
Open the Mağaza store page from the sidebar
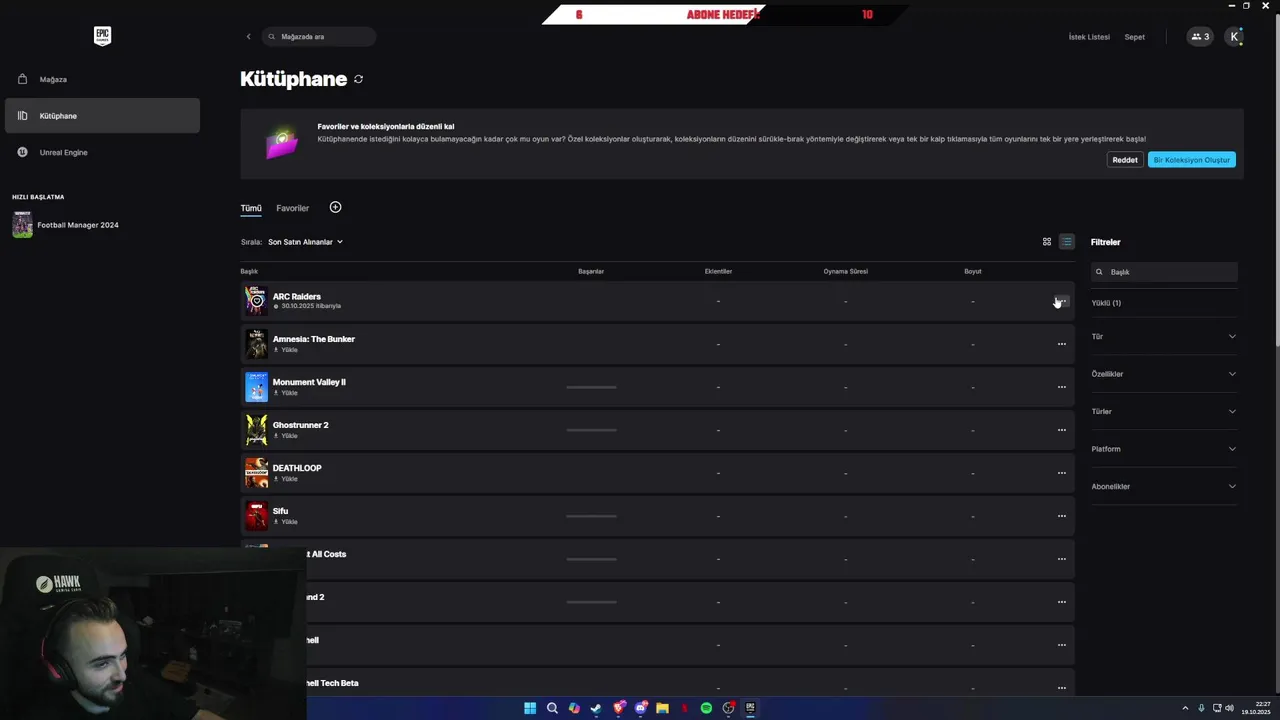[102, 79]
